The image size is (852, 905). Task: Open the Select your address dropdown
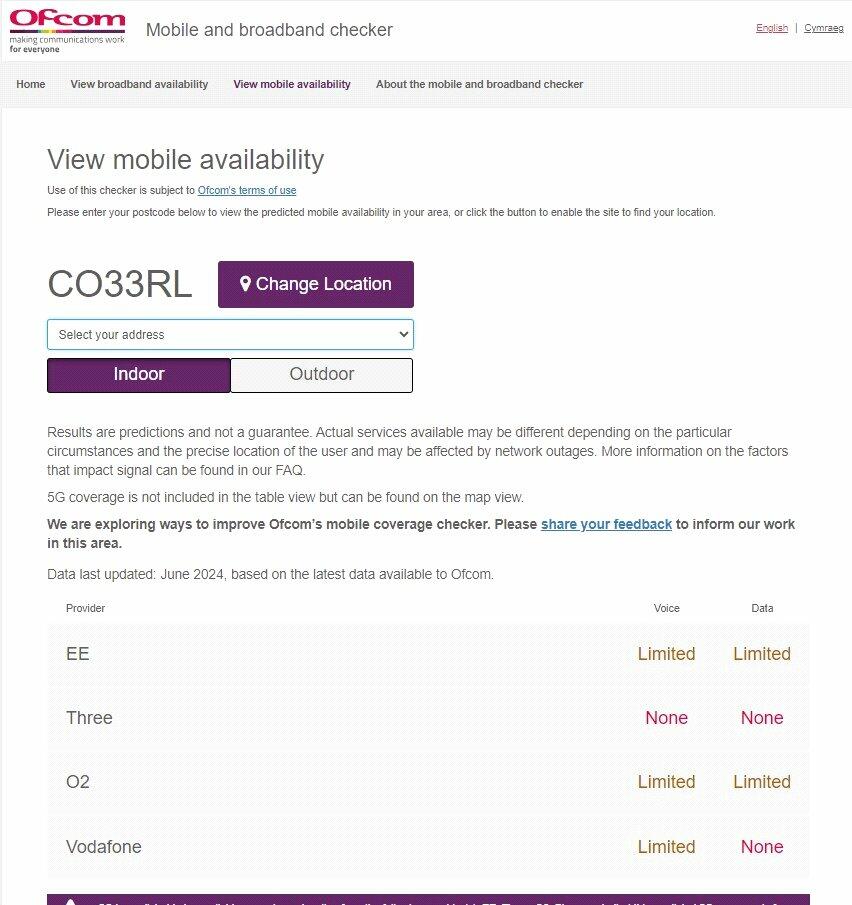point(230,335)
